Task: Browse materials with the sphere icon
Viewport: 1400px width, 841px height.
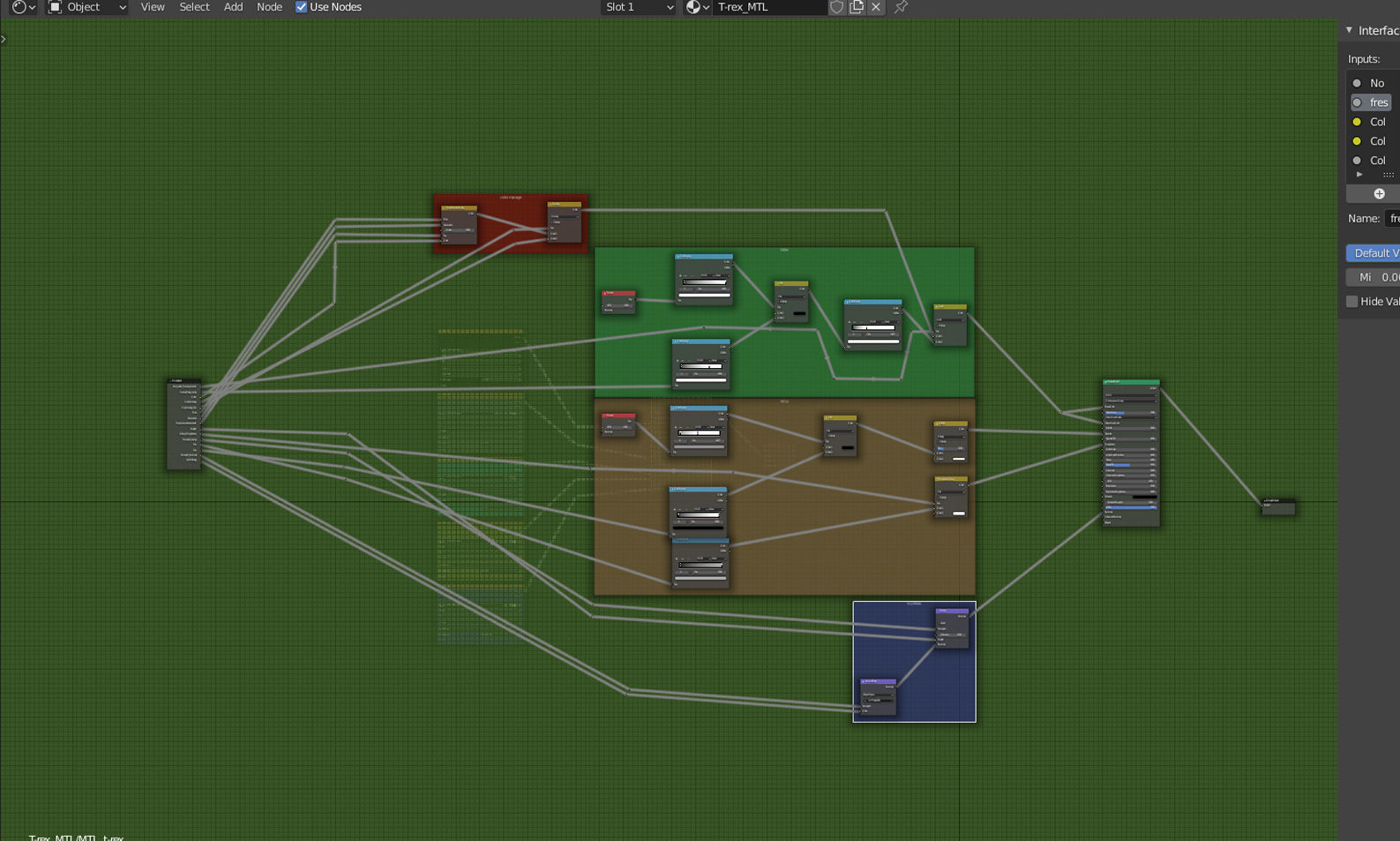Action: point(697,7)
